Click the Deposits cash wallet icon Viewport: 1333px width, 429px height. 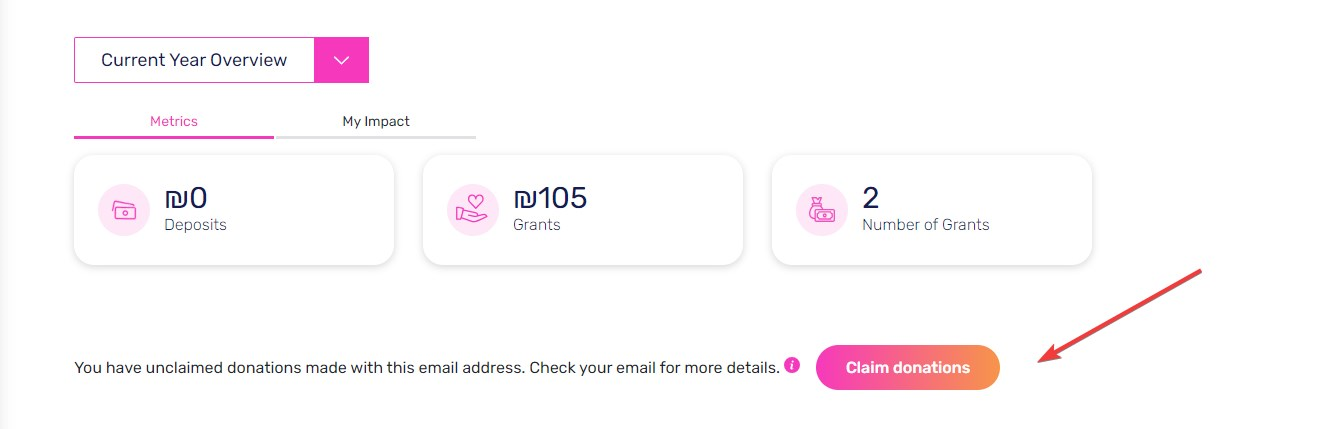(124, 210)
